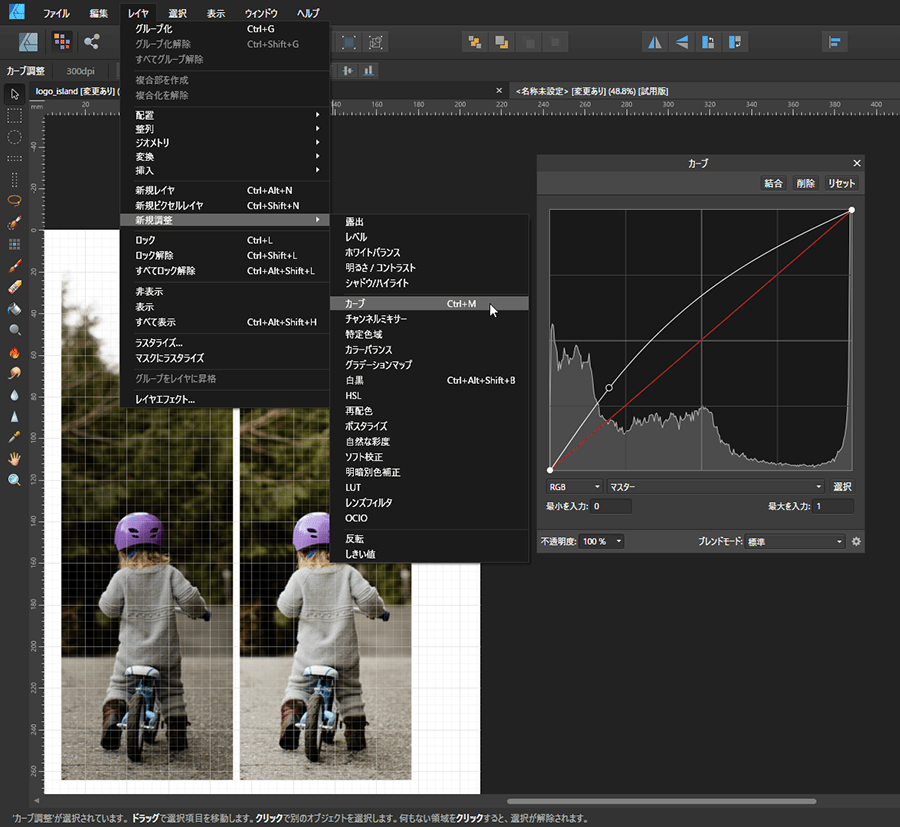Open the alignment toolbar icon
This screenshot has height=827, width=900.
click(834, 42)
